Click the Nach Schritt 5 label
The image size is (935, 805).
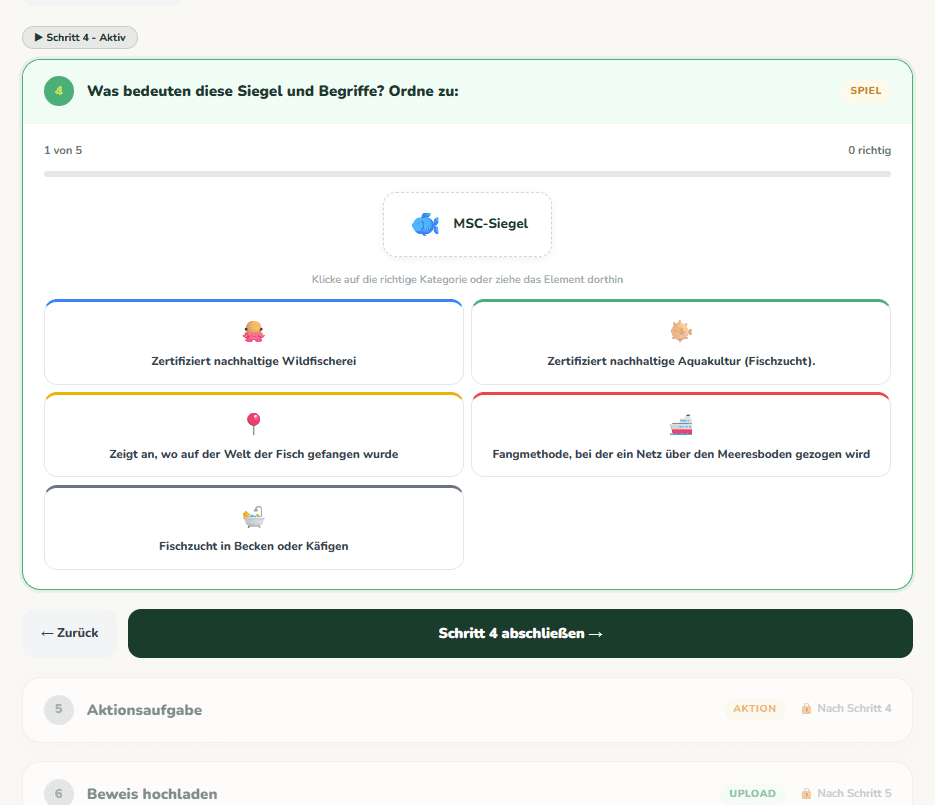pos(854,794)
